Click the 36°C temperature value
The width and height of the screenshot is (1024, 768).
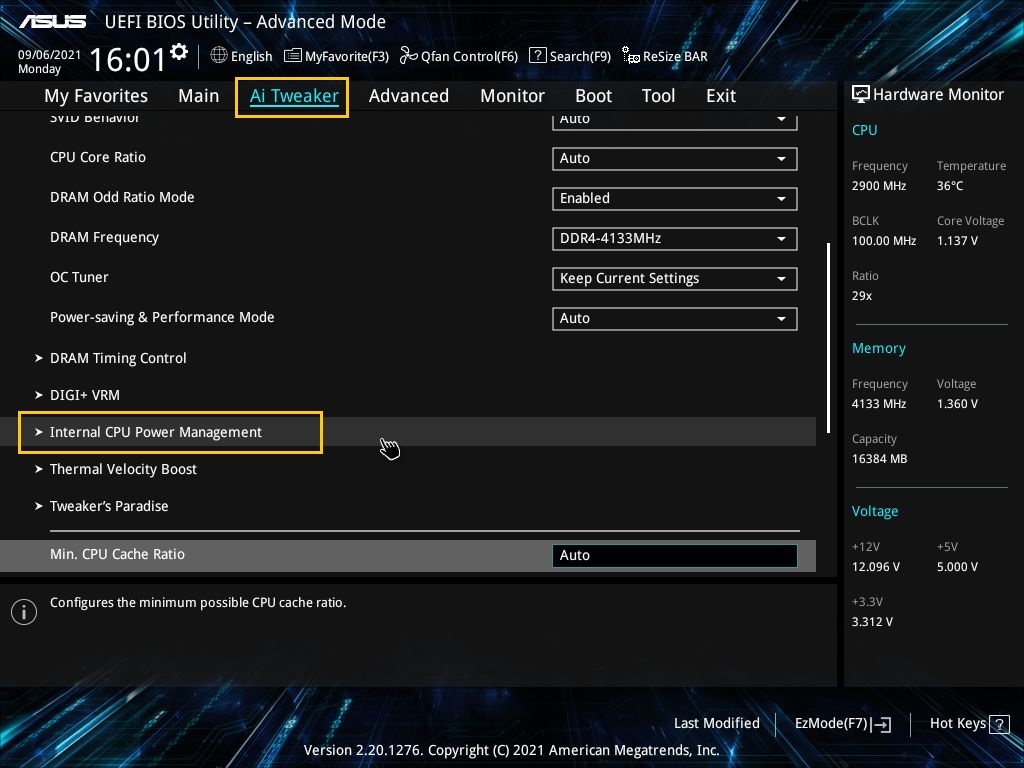pos(950,186)
